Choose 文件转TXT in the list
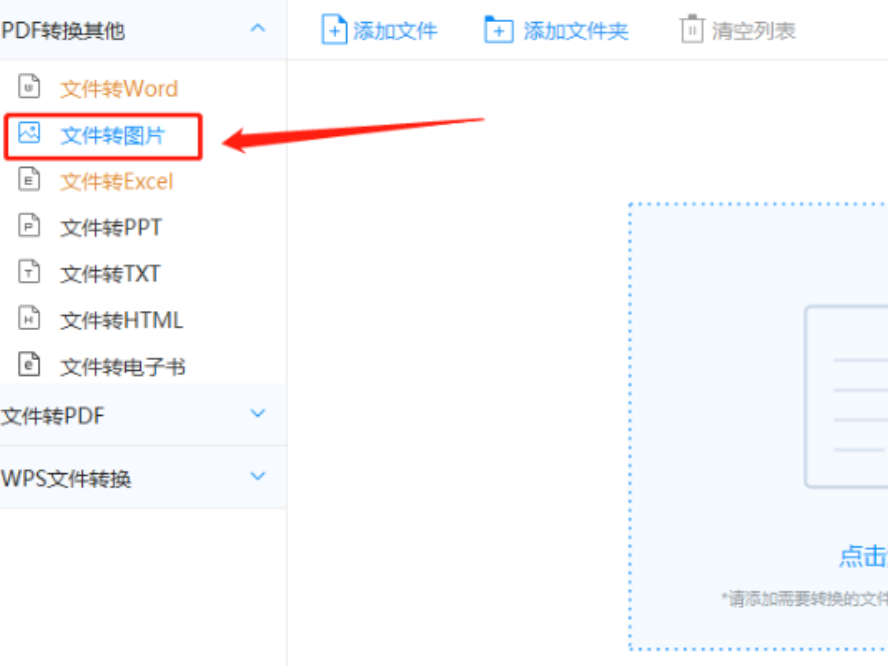This screenshot has height=666, width=888. pyautogui.click(x=110, y=274)
